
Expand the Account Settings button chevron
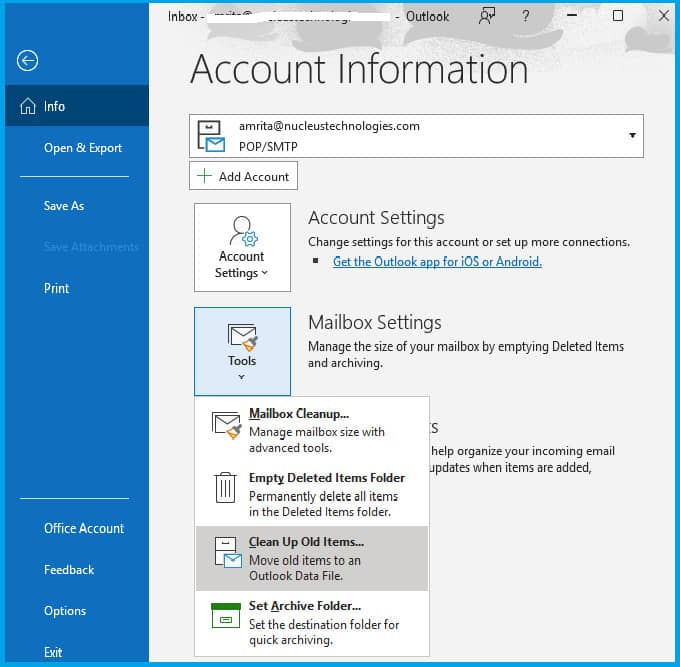pyautogui.click(x=265, y=273)
